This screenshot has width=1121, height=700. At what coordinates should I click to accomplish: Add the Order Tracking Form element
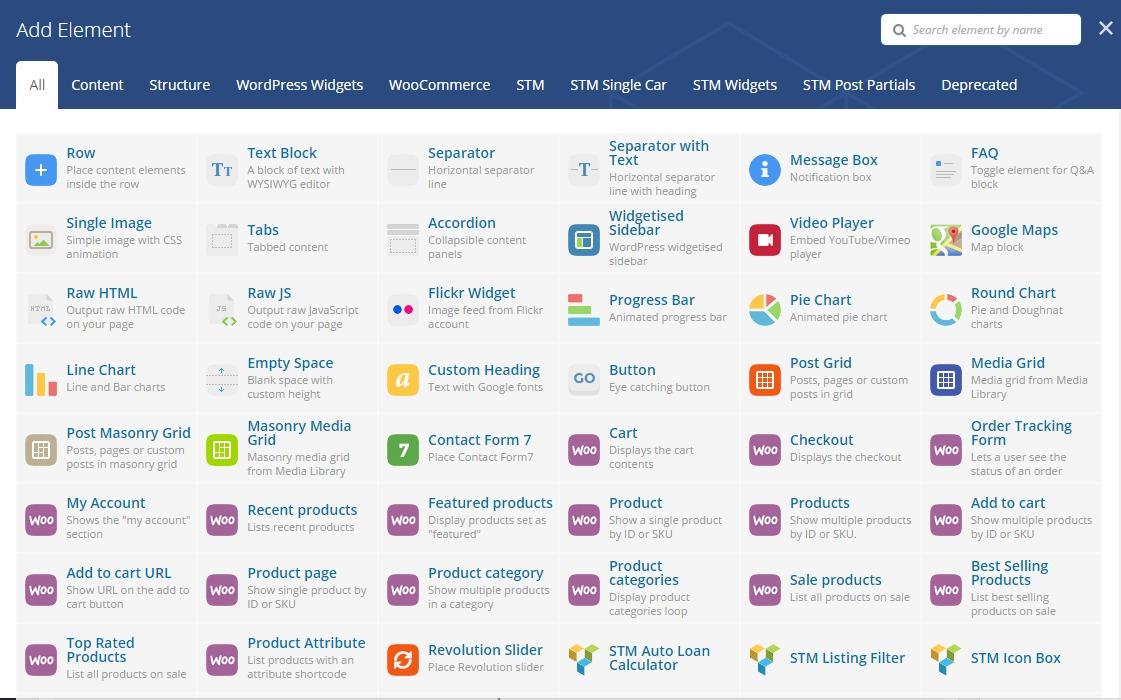coord(1011,448)
